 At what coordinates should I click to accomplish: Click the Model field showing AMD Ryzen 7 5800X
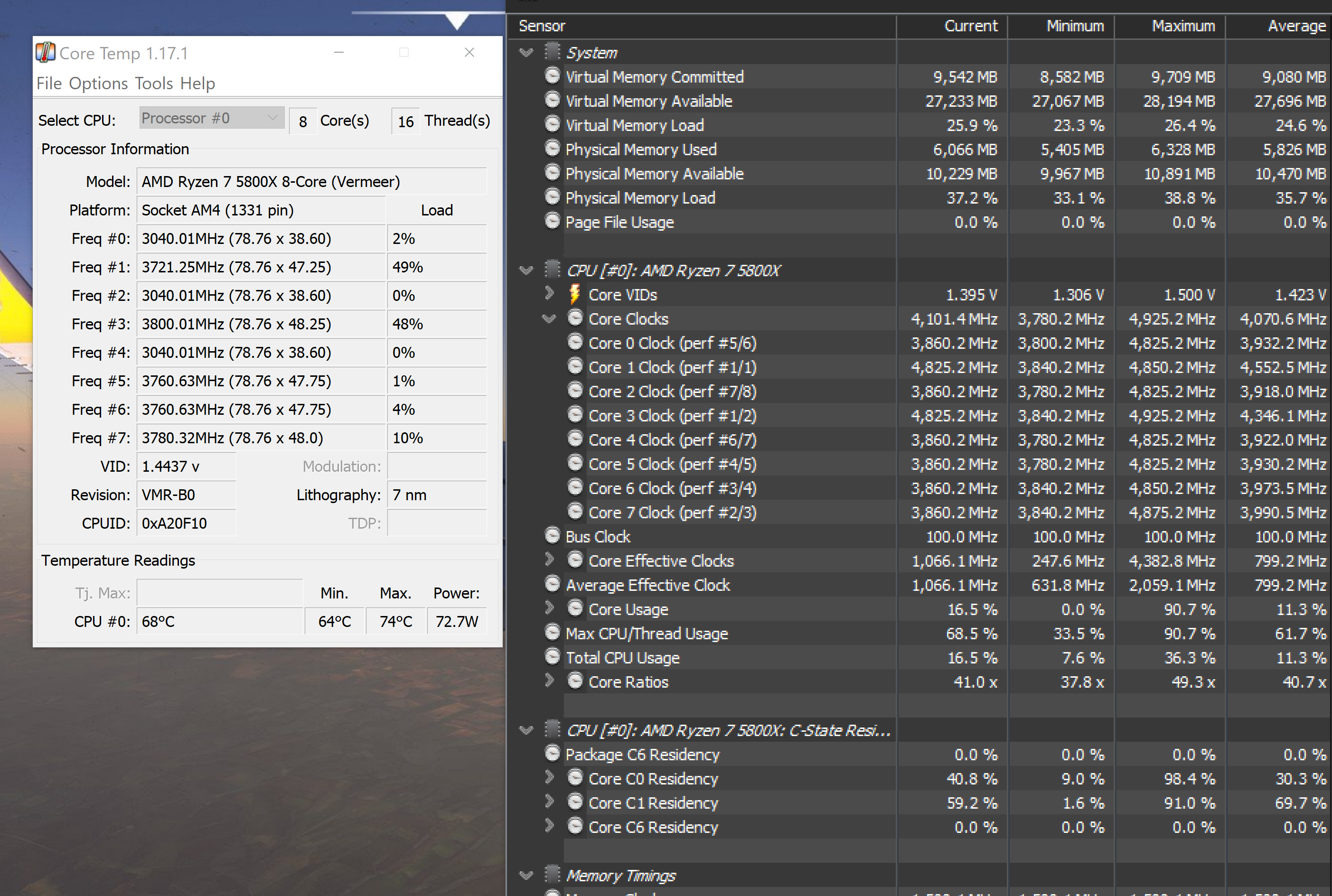click(311, 181)
